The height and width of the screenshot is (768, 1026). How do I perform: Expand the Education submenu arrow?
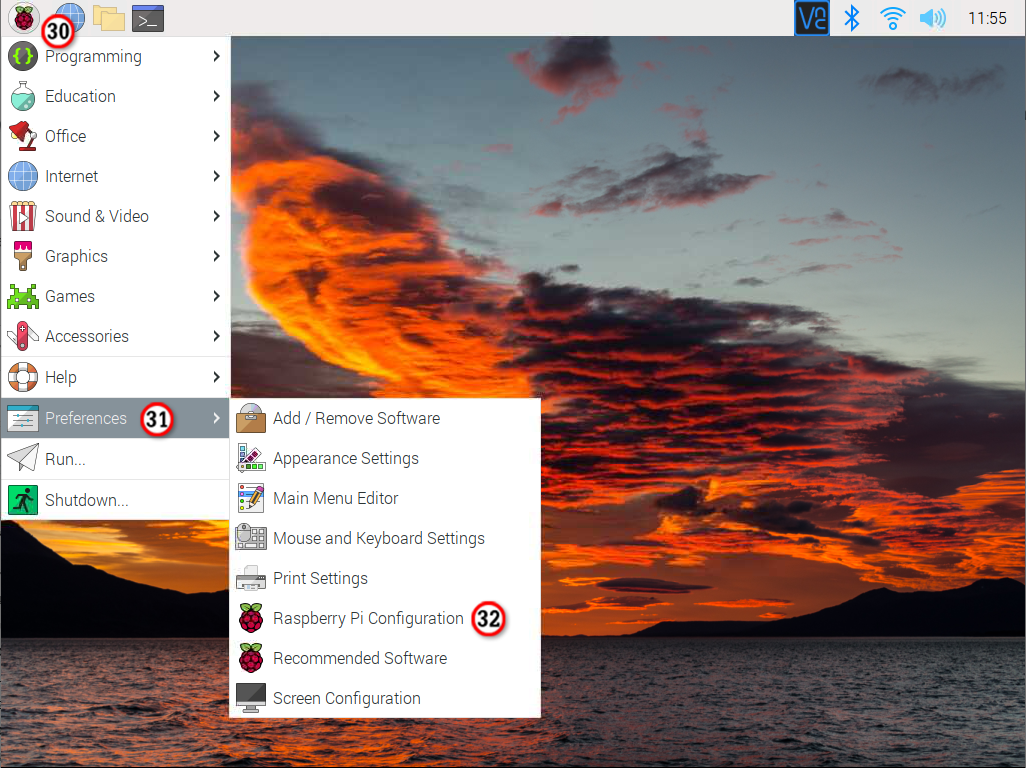click(x=217, y=96)
